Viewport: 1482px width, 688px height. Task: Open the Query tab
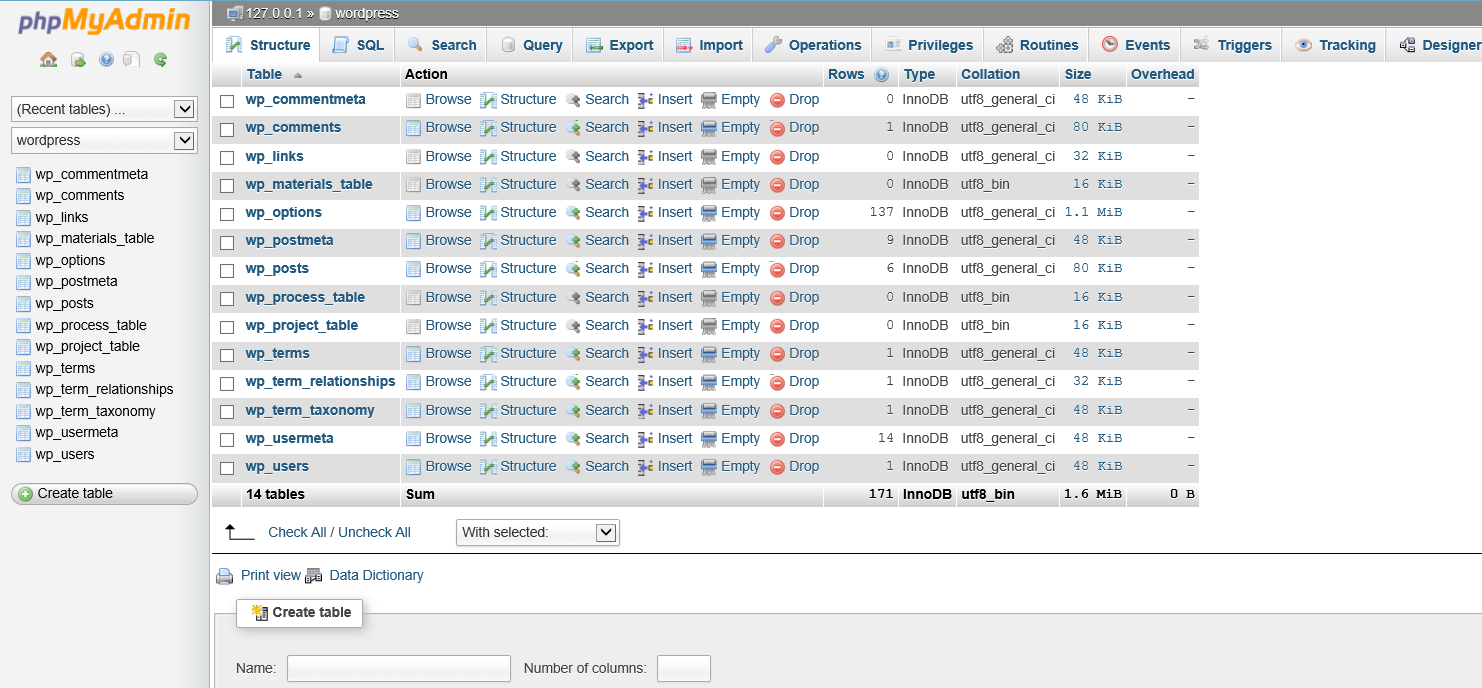click(531, 45)
